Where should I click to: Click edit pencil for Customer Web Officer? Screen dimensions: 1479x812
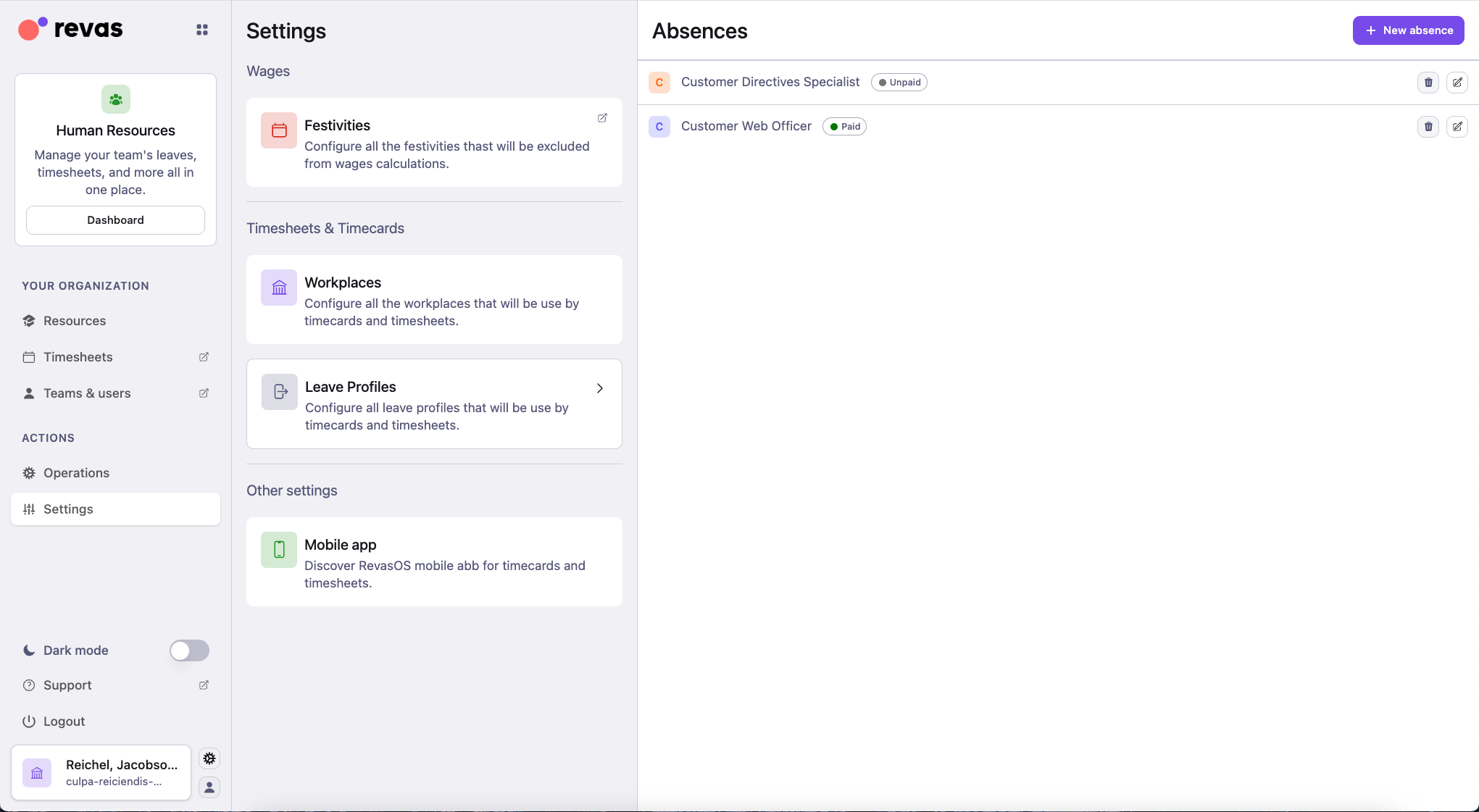coord(1457,127)
